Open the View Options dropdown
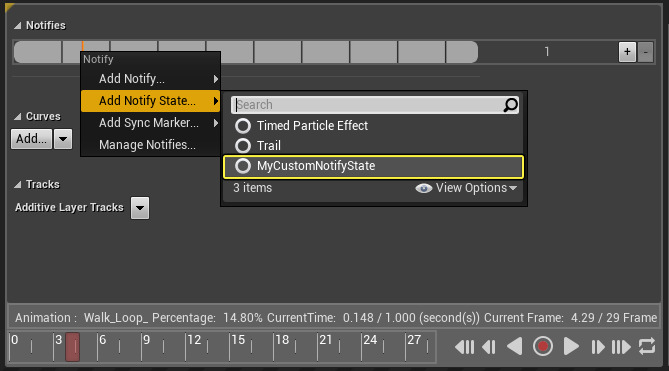The height and width of the screenshot is (371, 669). [466, 188]
